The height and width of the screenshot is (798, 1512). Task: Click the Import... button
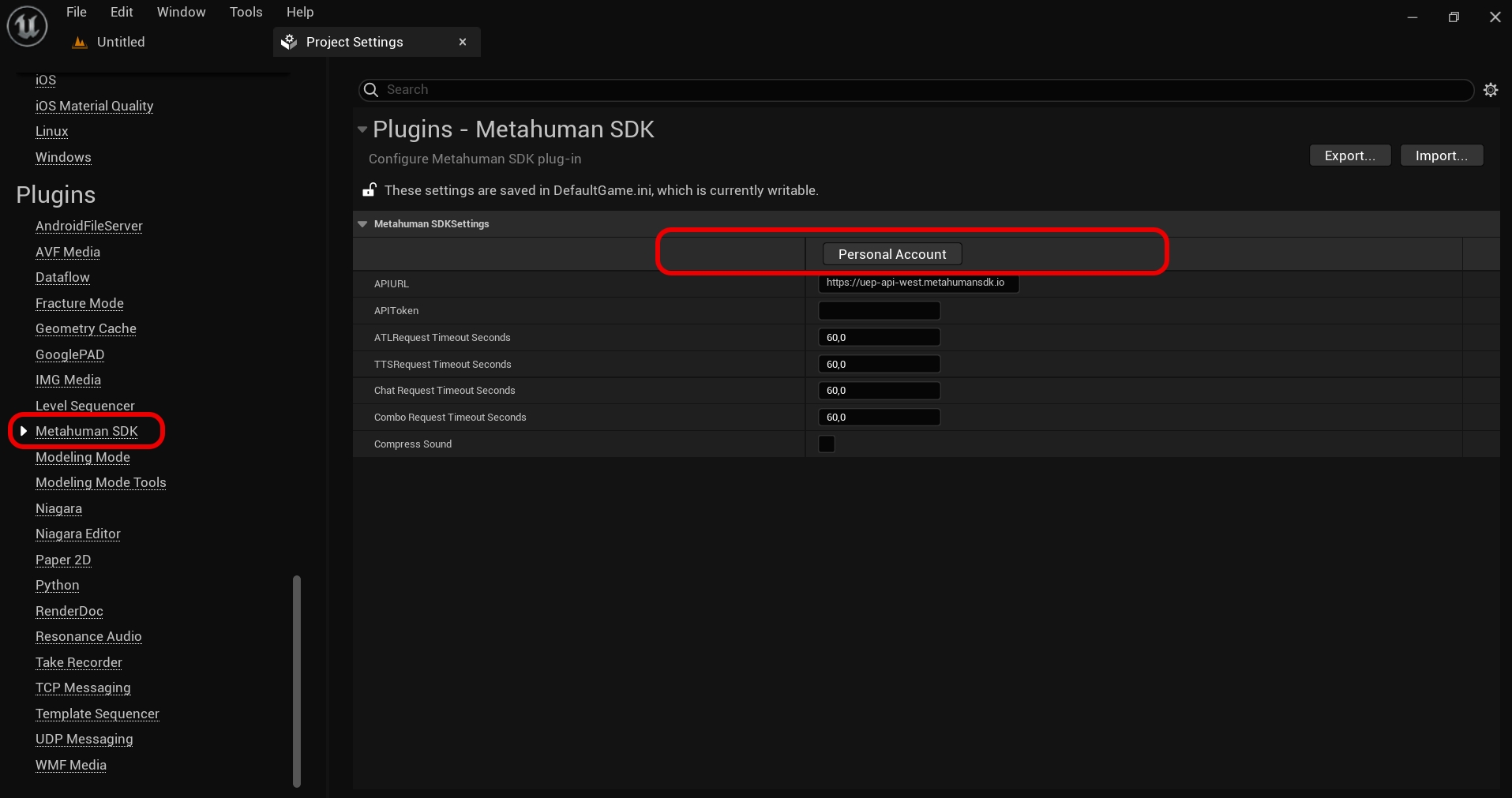coord(1441,155)
